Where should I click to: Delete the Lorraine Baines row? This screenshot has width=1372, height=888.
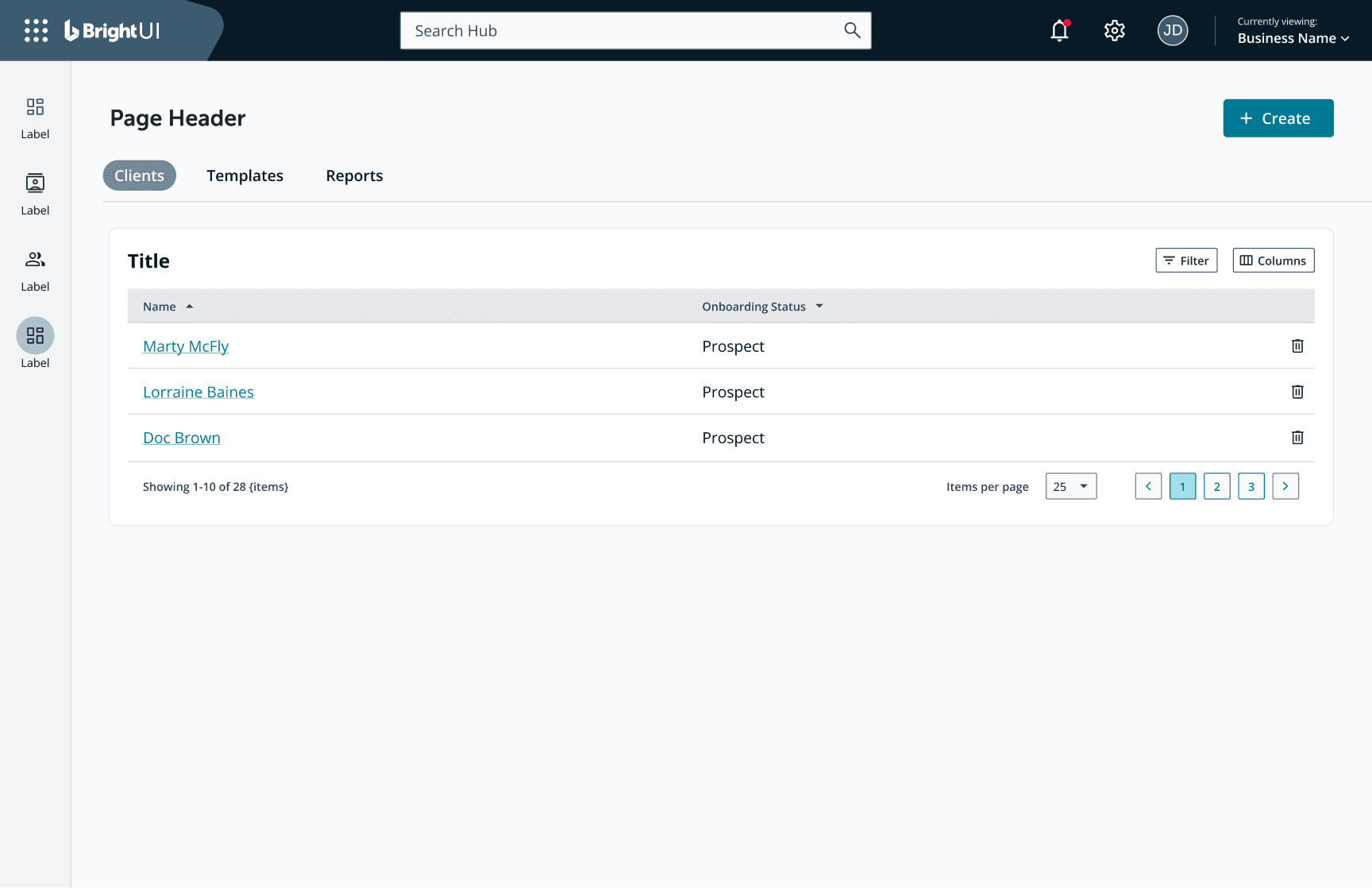[1297, 392]
